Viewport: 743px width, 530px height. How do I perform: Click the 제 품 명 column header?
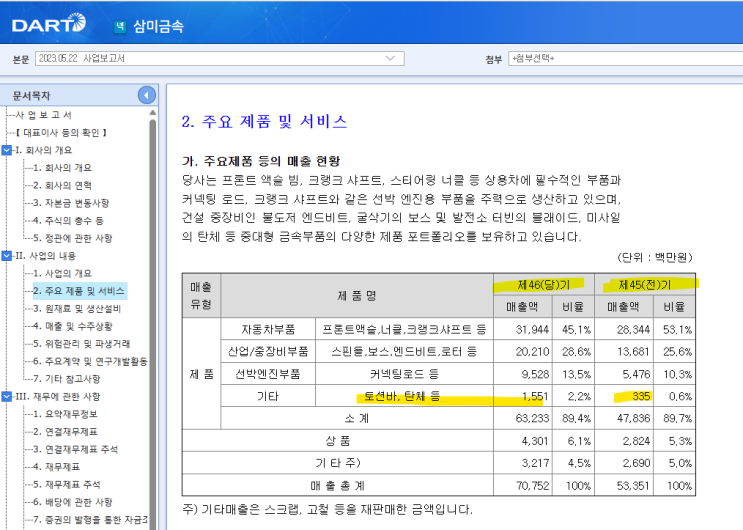click(x=357, y=296)
